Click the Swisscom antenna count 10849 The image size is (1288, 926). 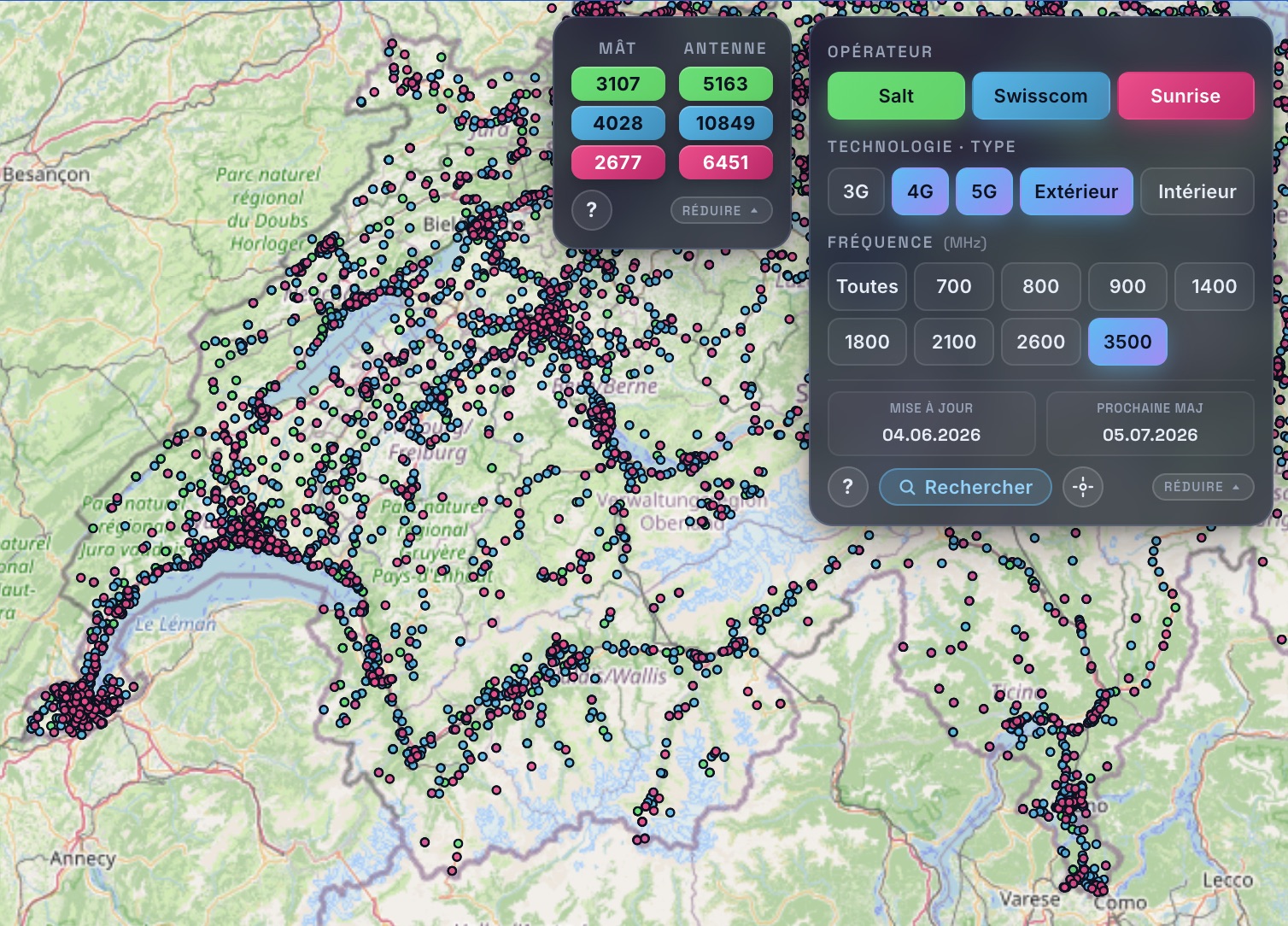tap(725, 123)
